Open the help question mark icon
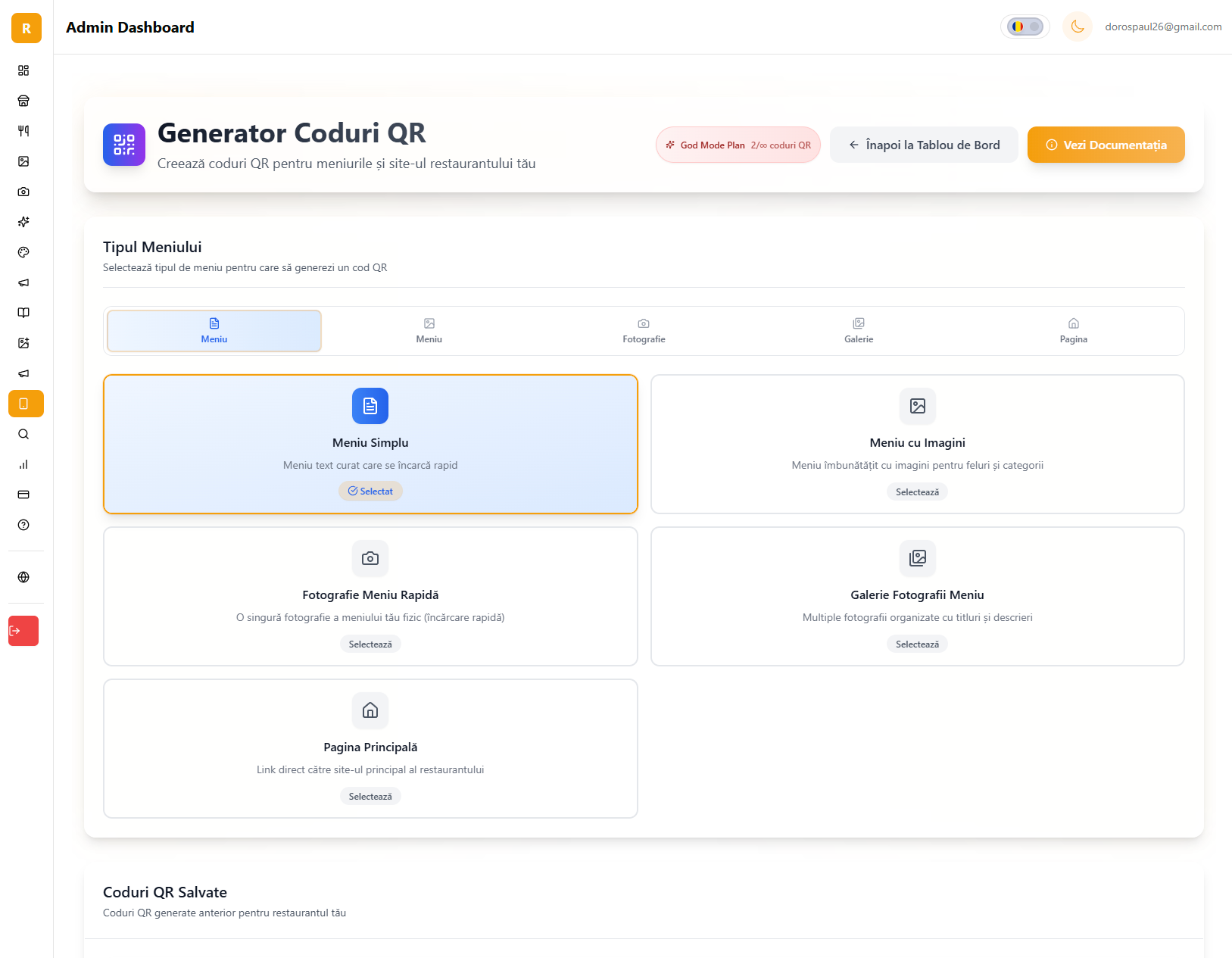This screenshot has width=1232, height=958. click(23, 525)
